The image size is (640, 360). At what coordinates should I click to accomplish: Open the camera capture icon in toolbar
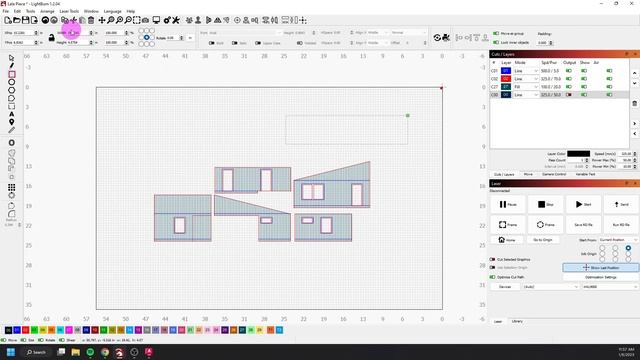click(145, 20)
